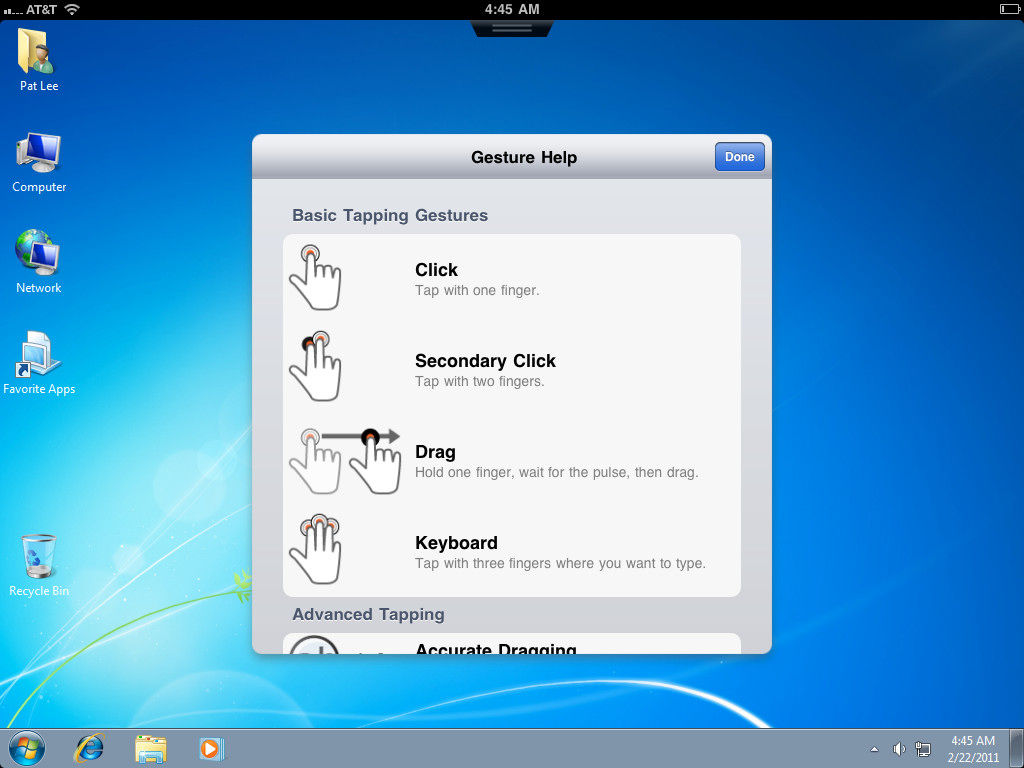Image resolution: width=1024 pixels, height=768 pixels.
Task: Tap the "Drag" gesture title
Action: point(435,452)
